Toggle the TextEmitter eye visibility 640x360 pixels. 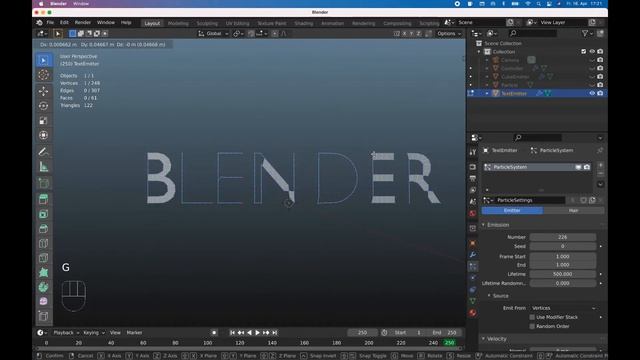pyautogui.click(x=592, y=93)
